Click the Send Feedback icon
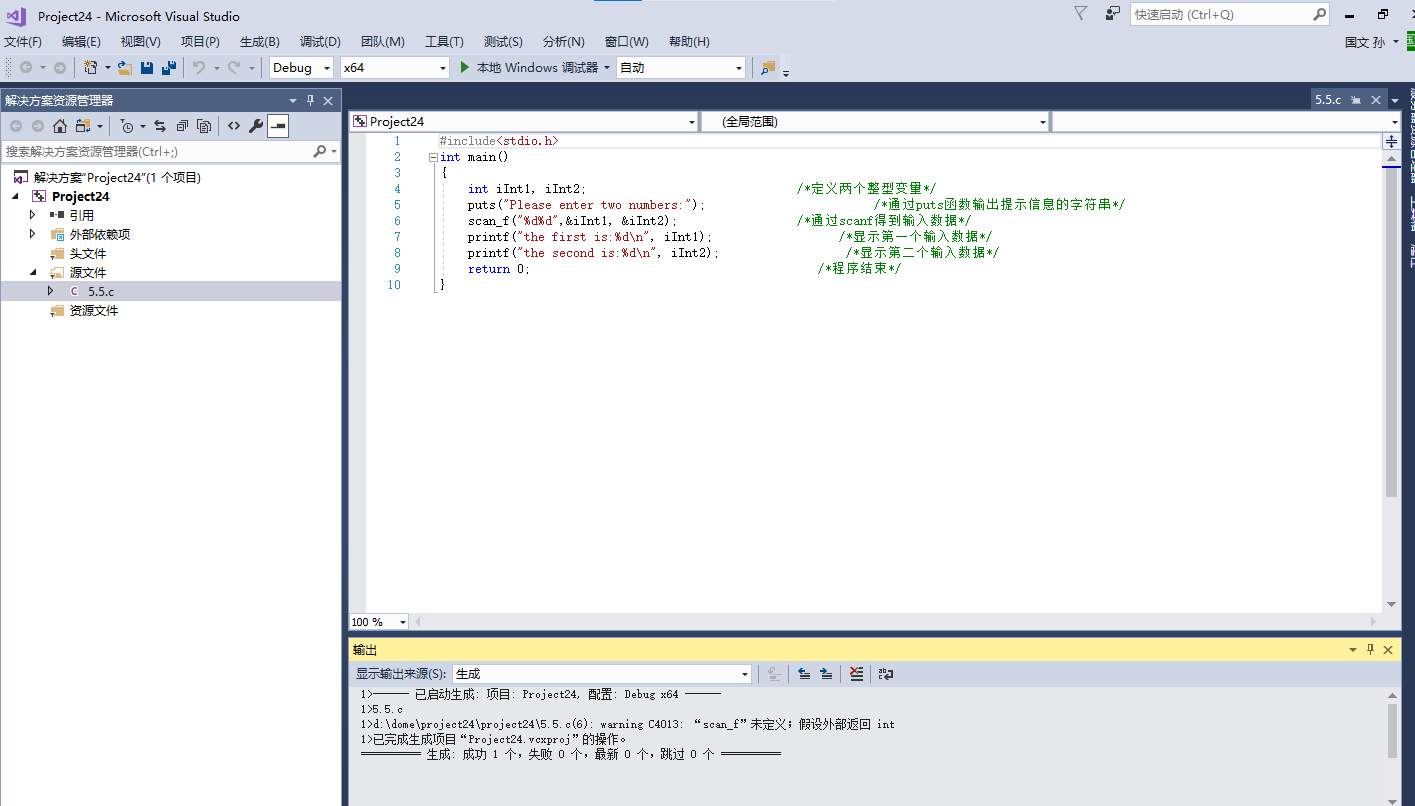This screenshot has height=806, width=1415. (x=1113, y=14)
